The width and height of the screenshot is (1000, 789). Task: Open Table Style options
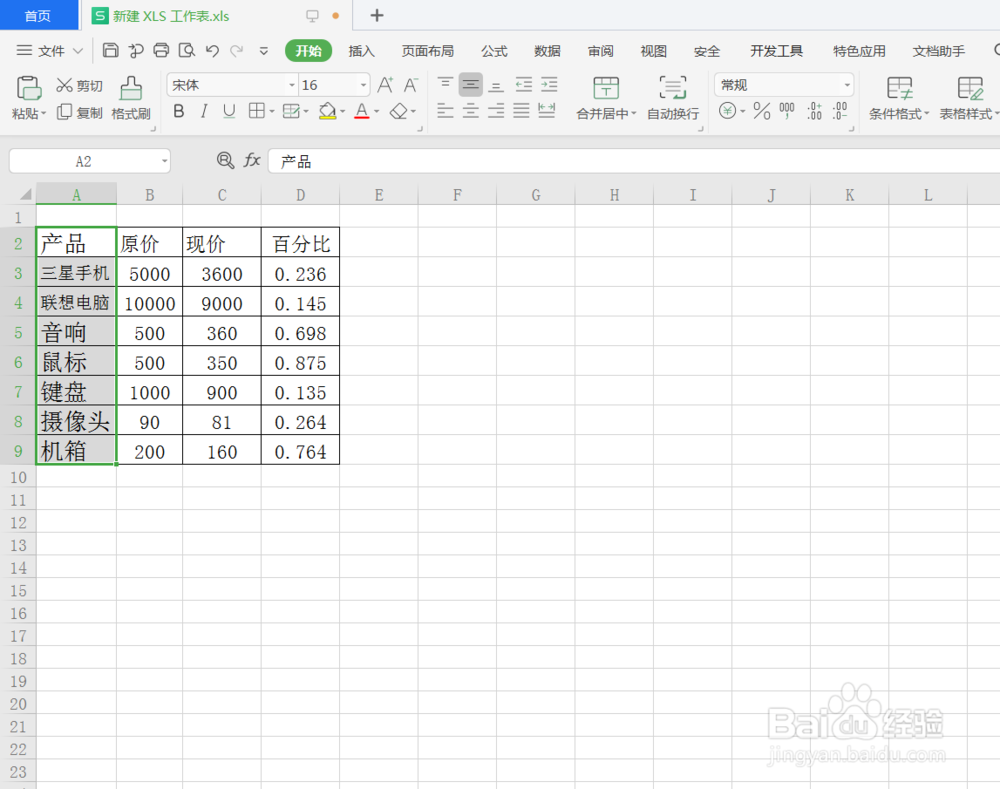coord(969,98)
